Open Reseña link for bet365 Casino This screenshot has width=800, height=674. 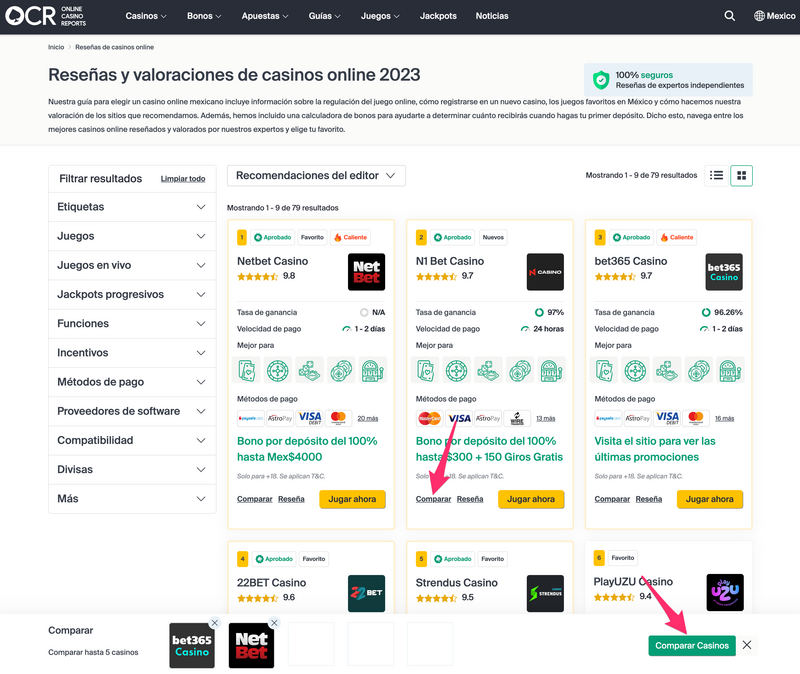649,499
